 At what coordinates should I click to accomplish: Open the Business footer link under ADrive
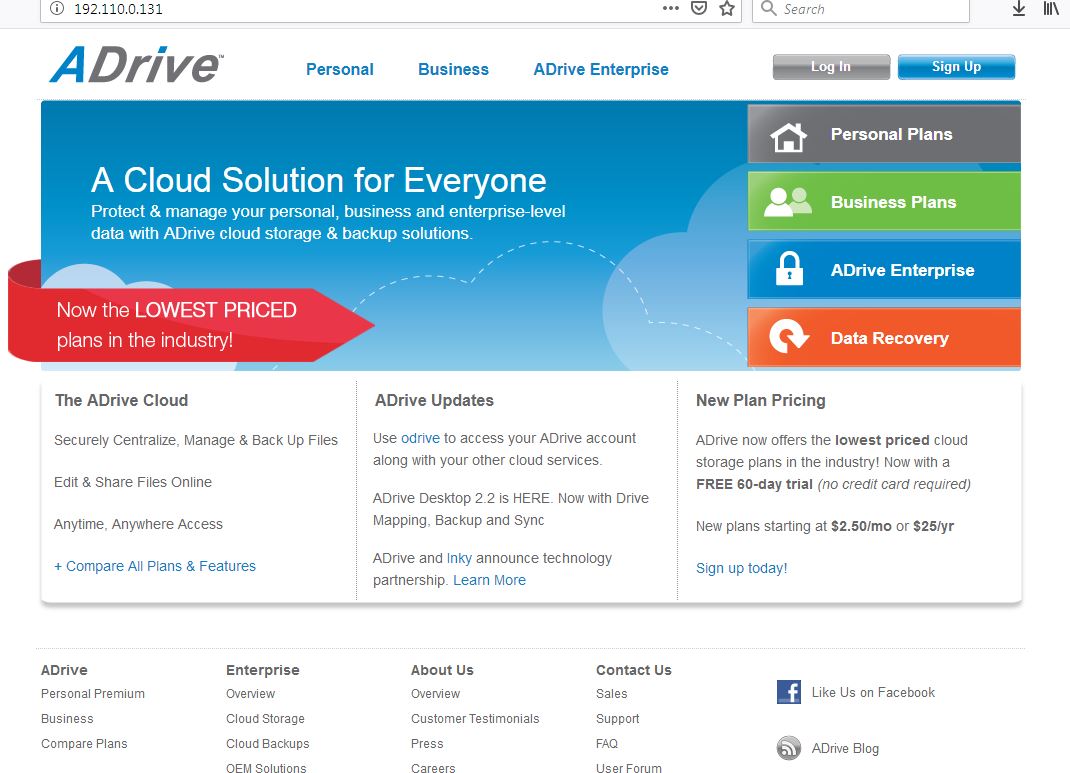pos(67,718)
